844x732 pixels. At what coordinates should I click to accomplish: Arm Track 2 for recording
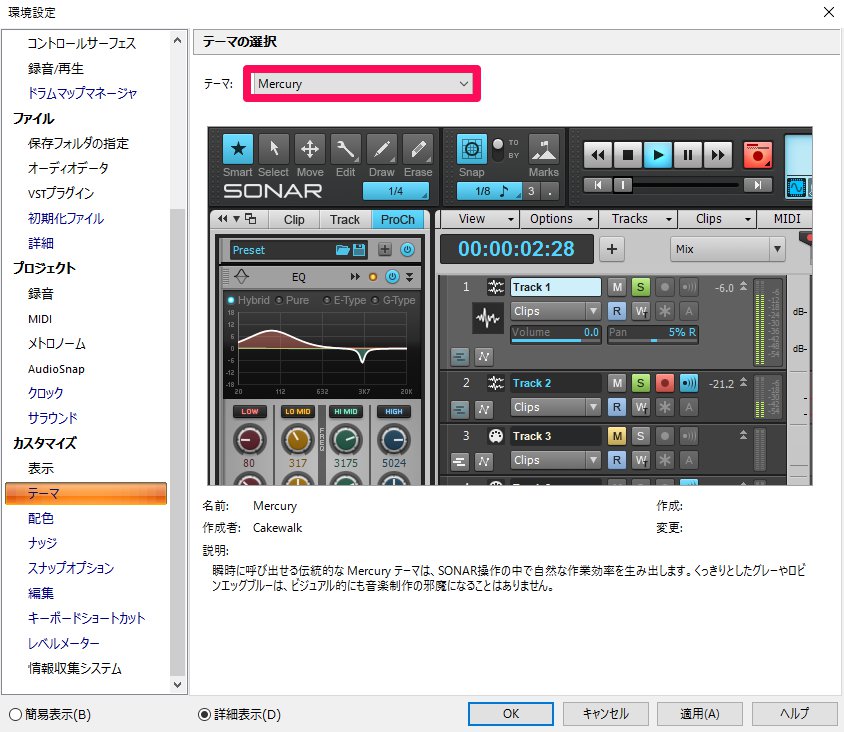coord(665,383)
